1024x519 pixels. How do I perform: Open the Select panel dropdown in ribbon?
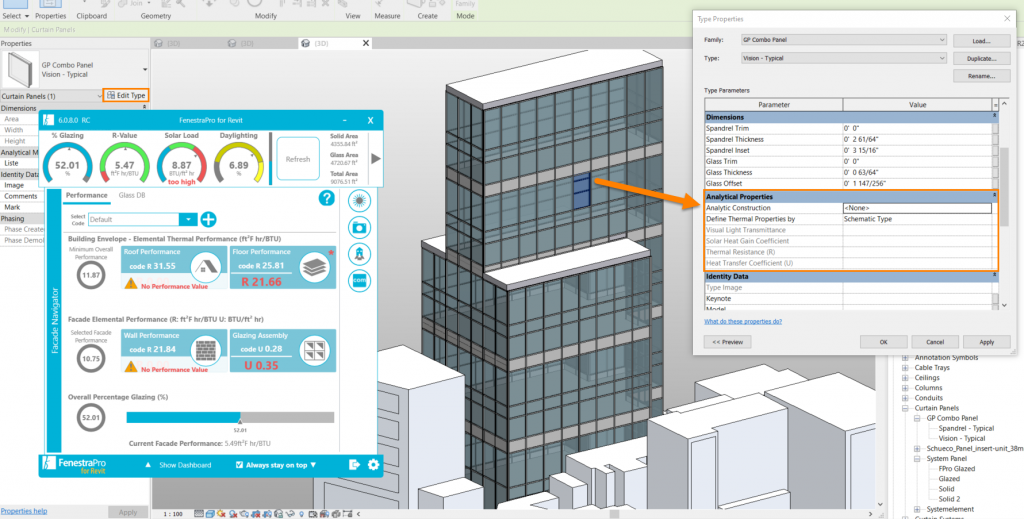[15, 16]
